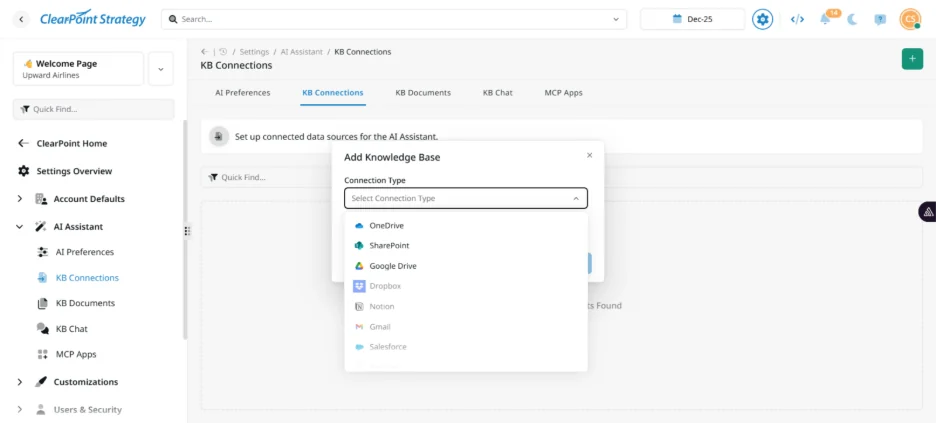Click the breadcrumb back arrow
Image resolution: width=936 pixels, height=423 pixels.
pyautogui.click(x=205, y=52)
